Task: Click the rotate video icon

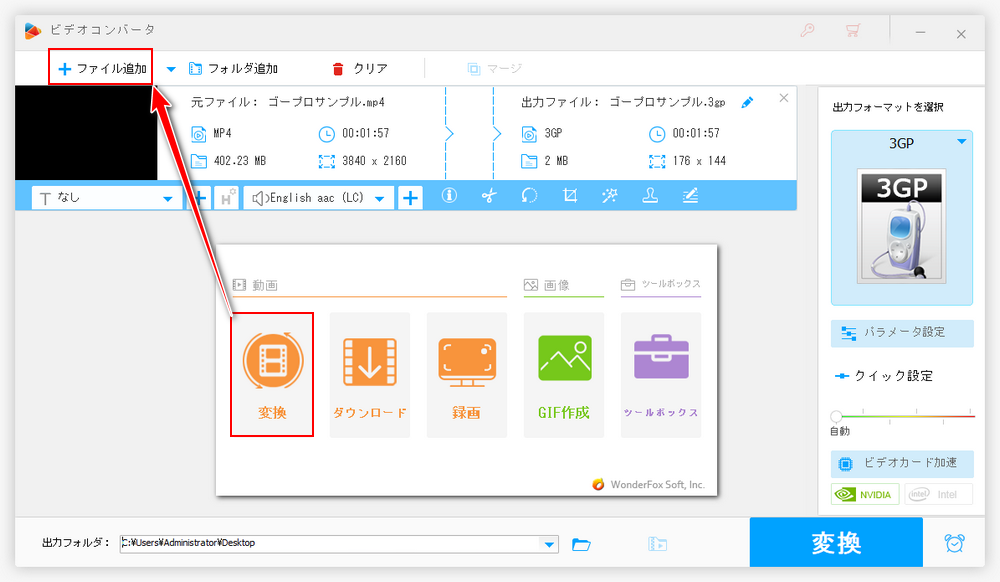Action: tap(529, 197)
